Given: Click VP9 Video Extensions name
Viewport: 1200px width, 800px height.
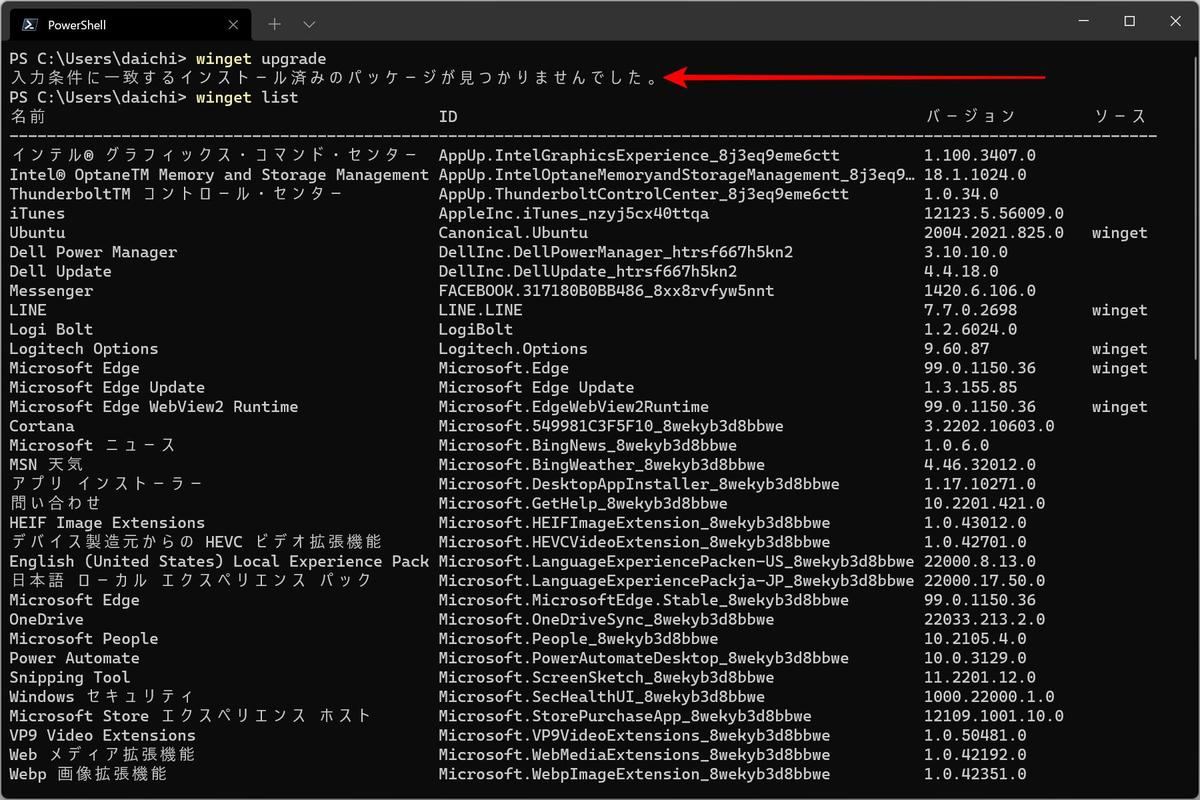Looking at the screenshot, I should point(102,736).
